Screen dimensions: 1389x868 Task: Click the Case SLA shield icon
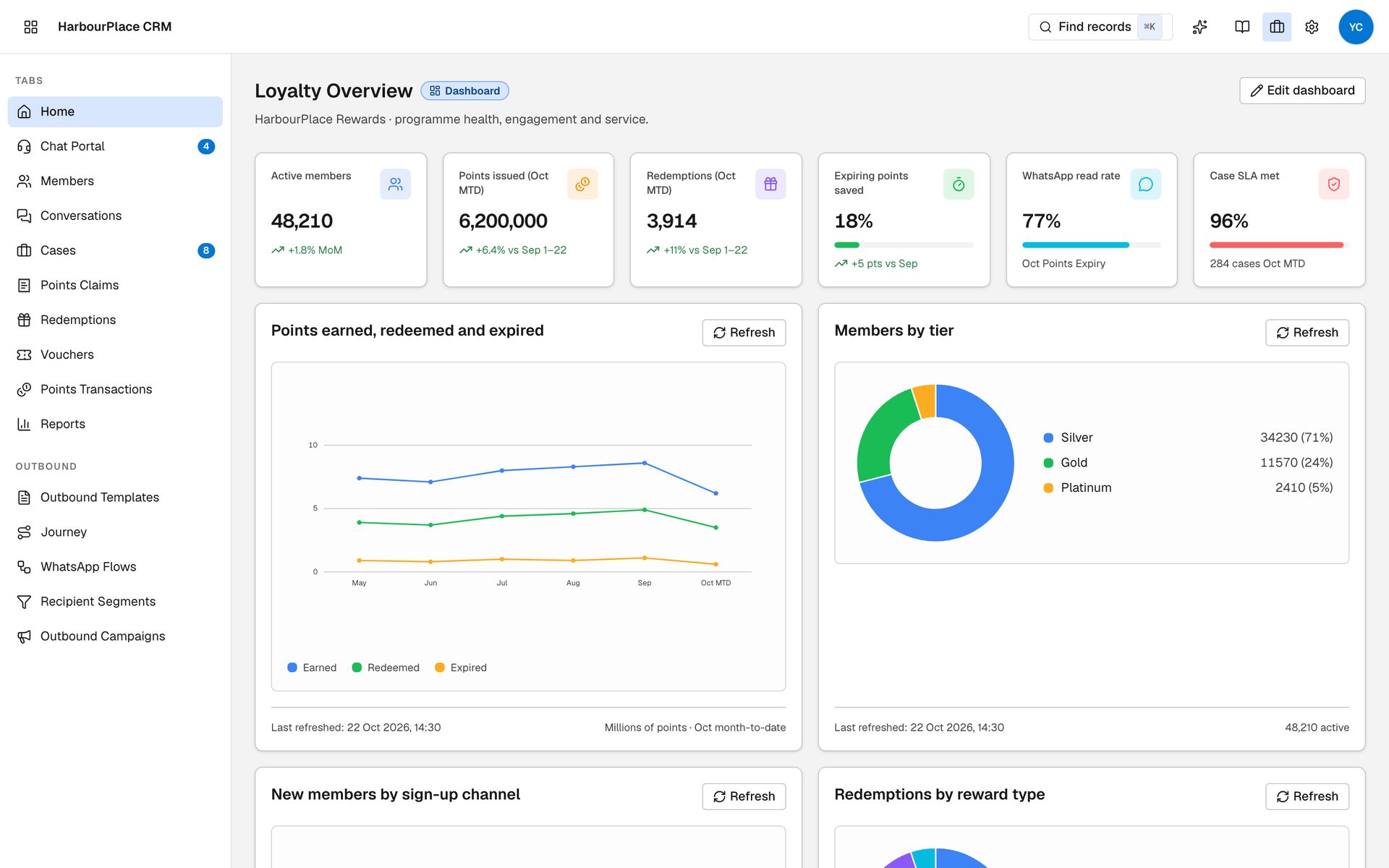1334,184
